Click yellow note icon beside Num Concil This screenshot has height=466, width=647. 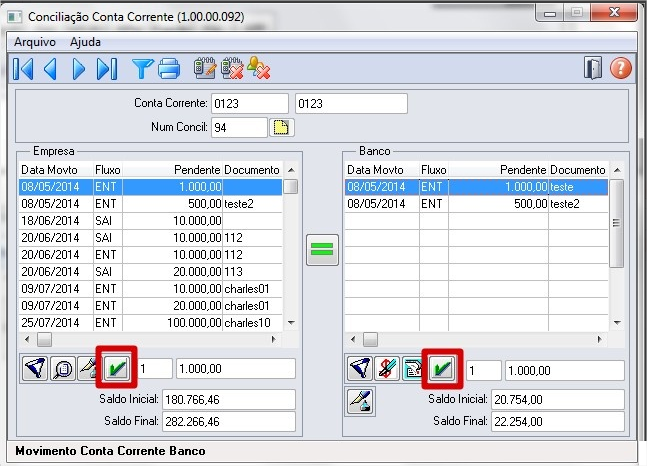click(x=281, y=127)
